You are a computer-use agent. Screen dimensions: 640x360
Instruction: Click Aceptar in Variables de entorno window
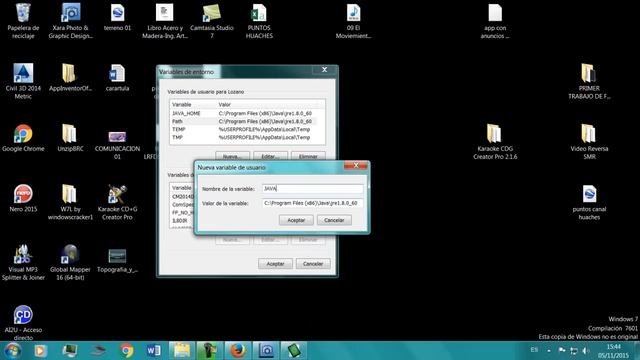point(275,264)
